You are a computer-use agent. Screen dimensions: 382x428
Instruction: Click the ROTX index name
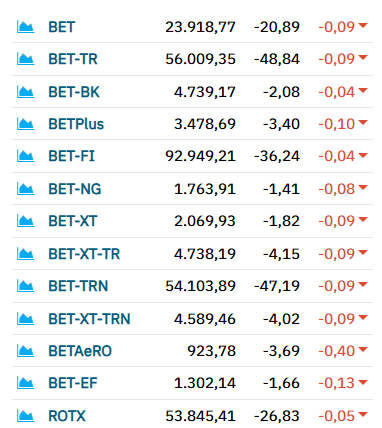tap(67, 416)
